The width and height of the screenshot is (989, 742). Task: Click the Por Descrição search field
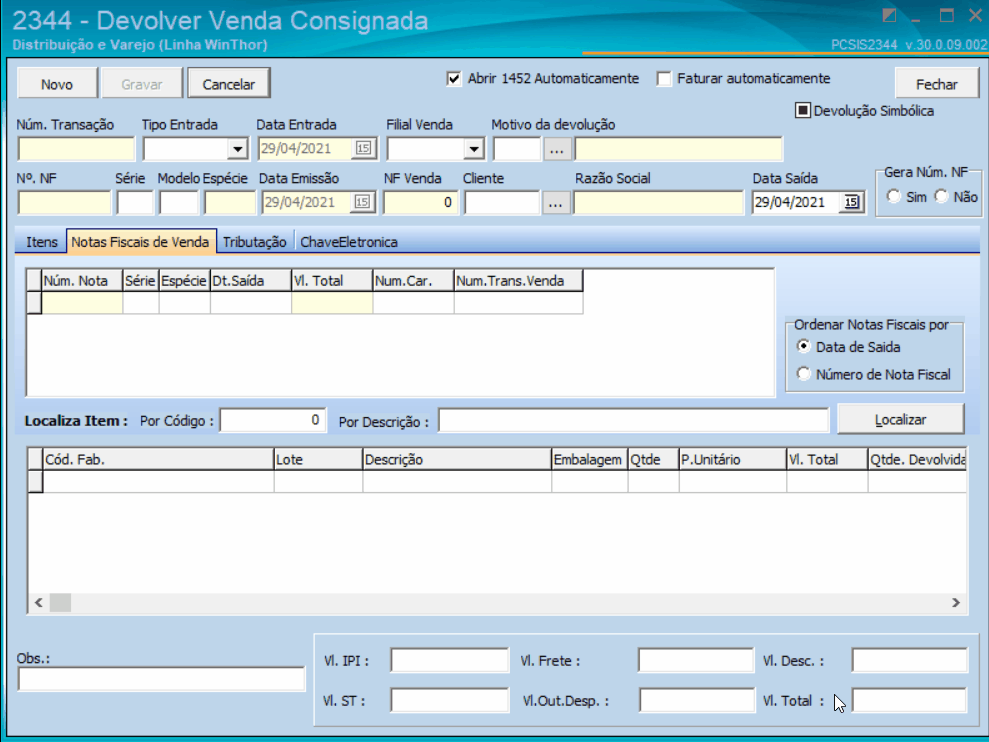(633, 421)
